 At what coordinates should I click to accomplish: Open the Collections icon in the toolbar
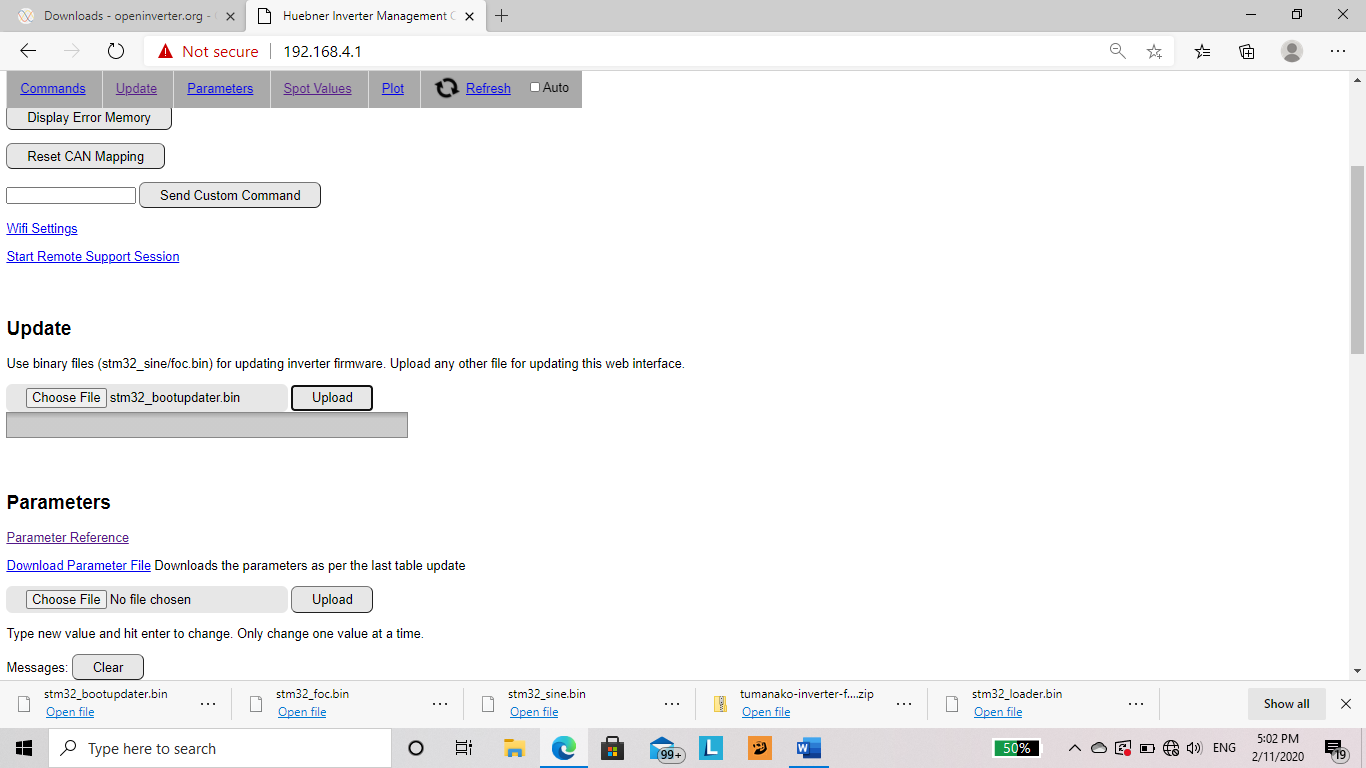tap(1247, 51)
